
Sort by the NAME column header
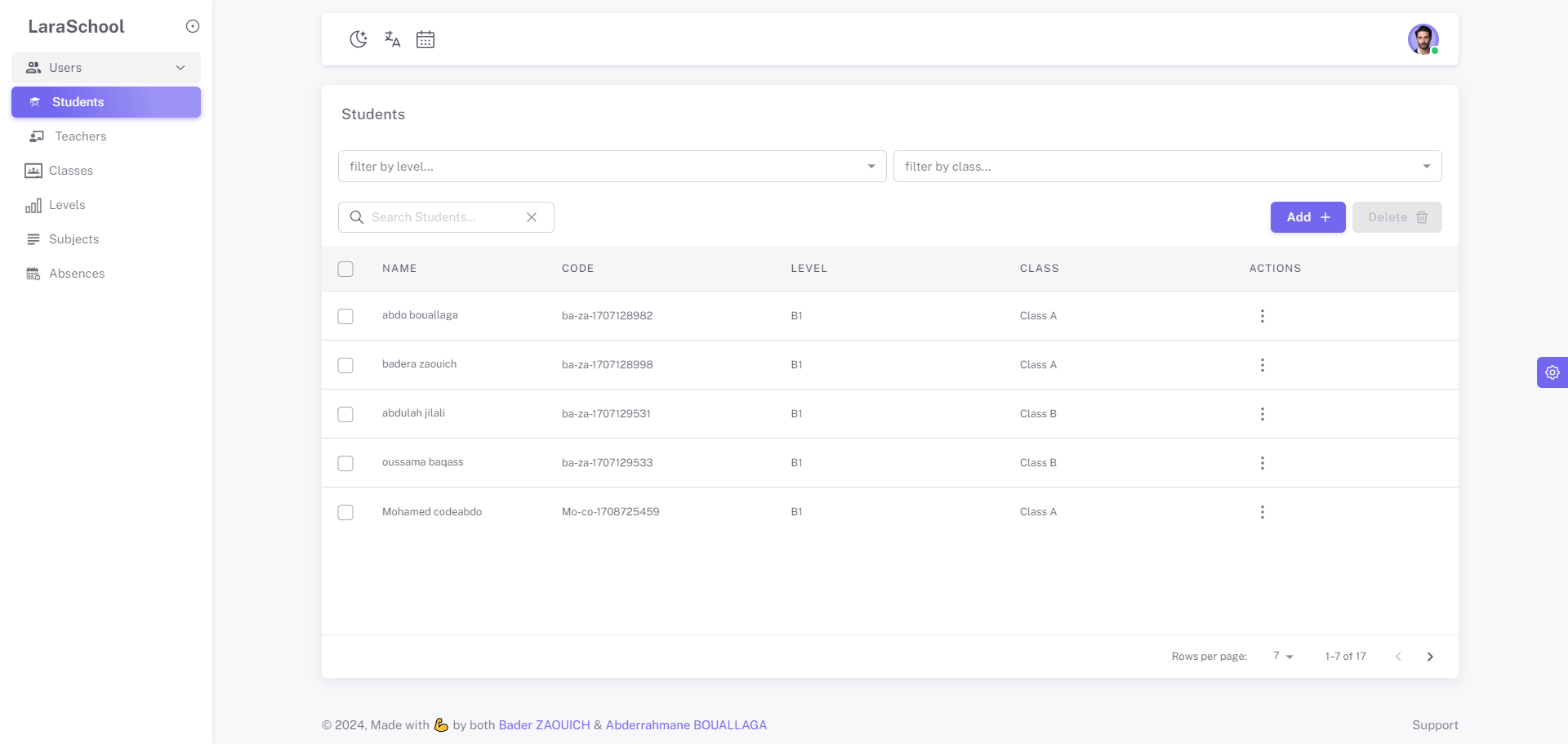pyautogui.click(x=399, y=269)
